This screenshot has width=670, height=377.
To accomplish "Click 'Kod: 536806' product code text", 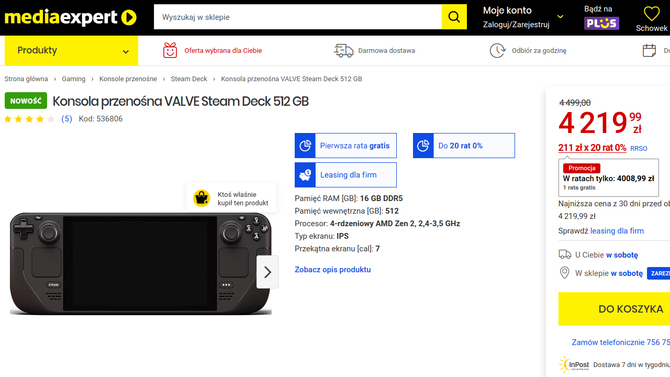I will (x=100, y=119).
